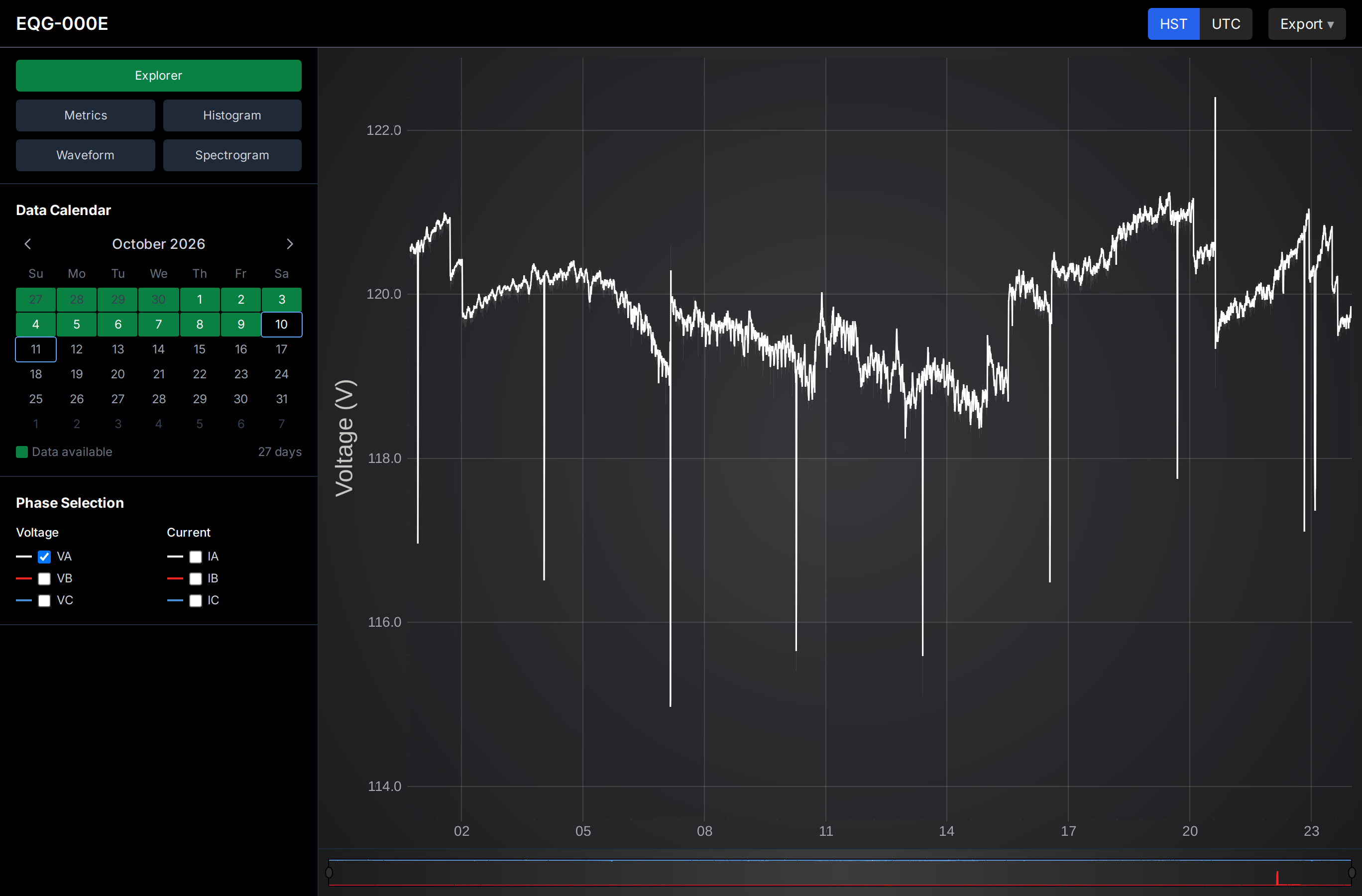Screen dimensions: 1362x896
Task: Select October 3 in calendar
Action: coord(282,299)
